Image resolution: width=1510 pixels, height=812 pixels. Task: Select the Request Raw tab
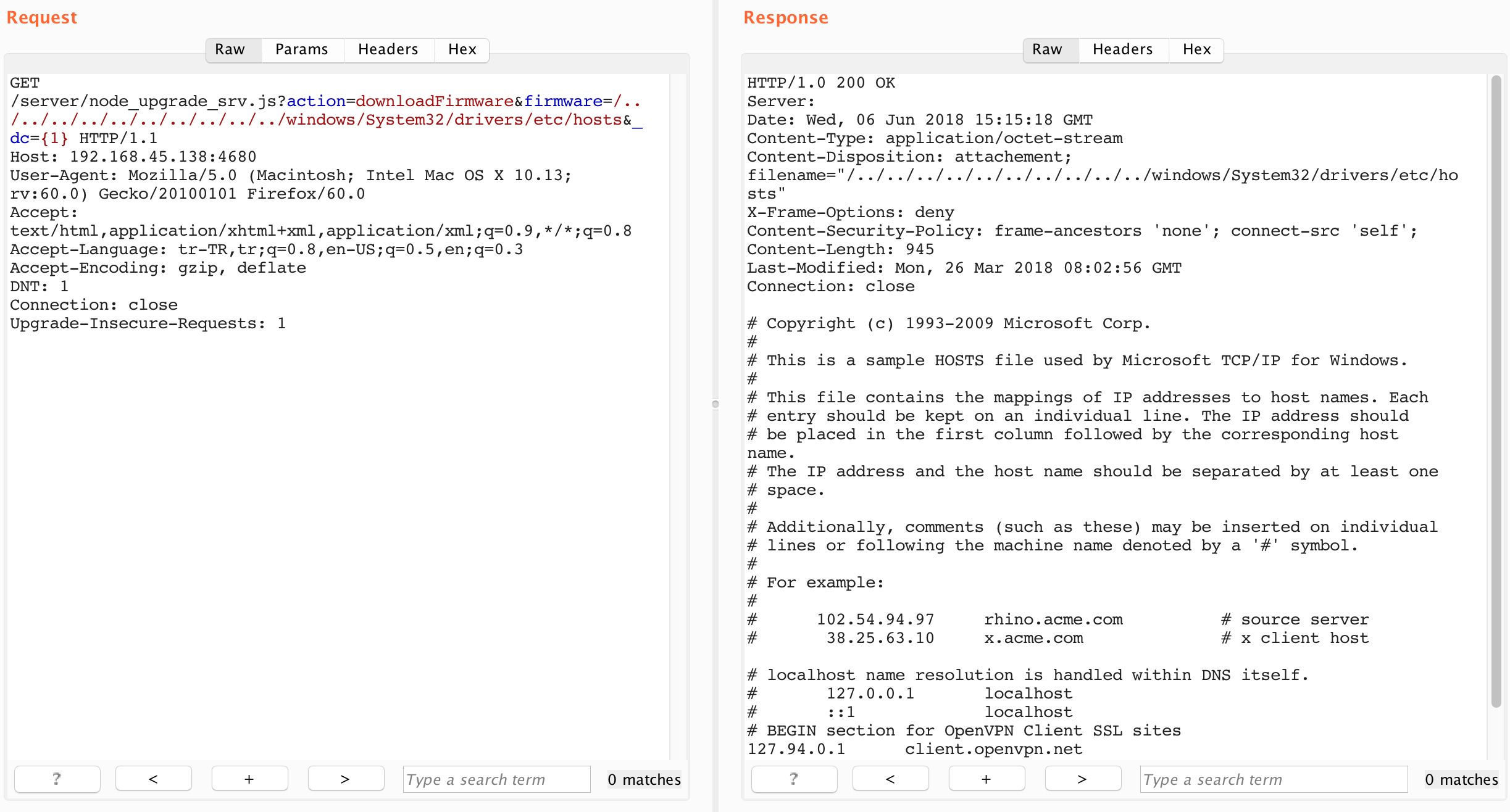point(230,49)
